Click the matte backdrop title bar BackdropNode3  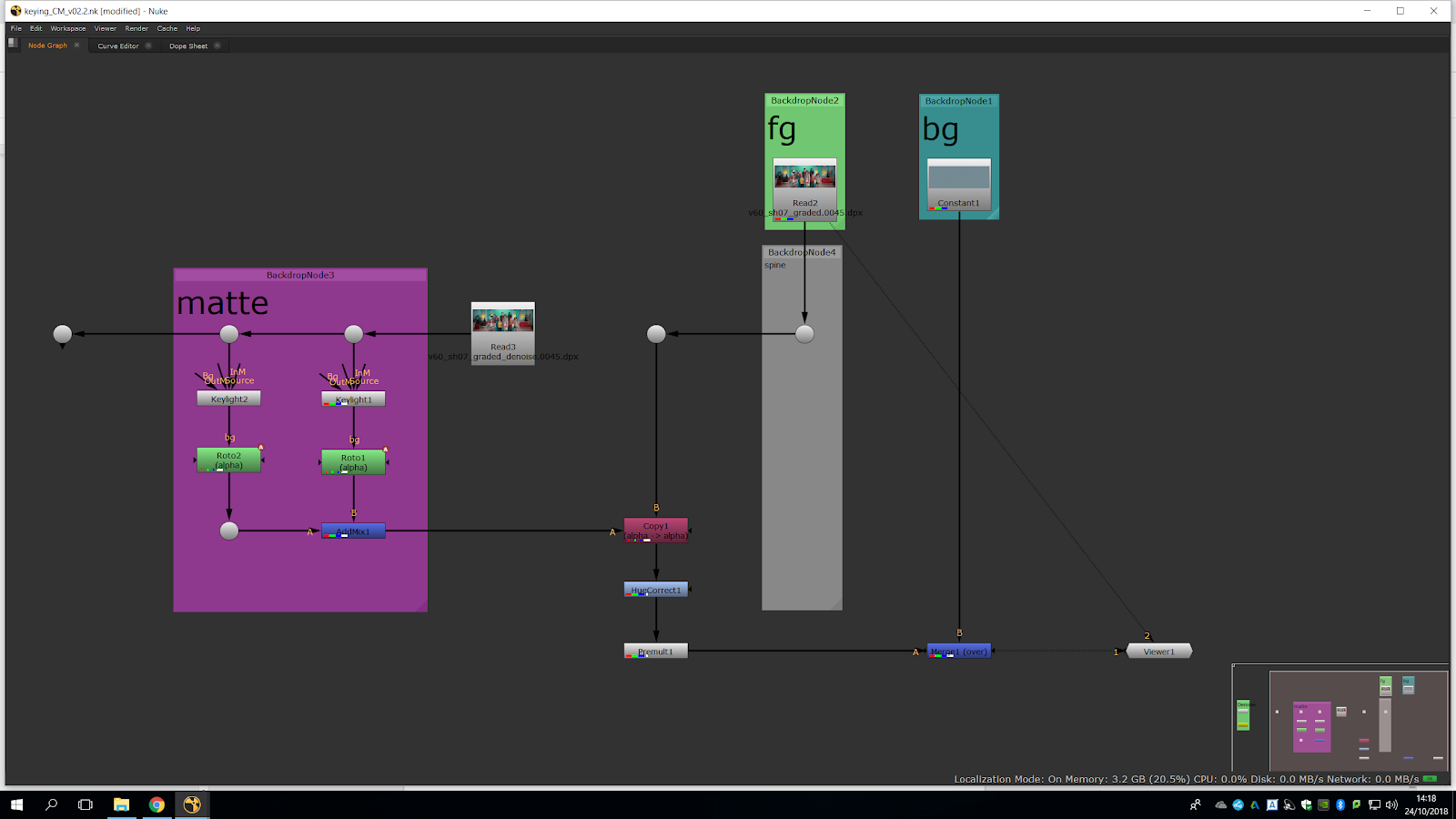[x=300, y=275]
